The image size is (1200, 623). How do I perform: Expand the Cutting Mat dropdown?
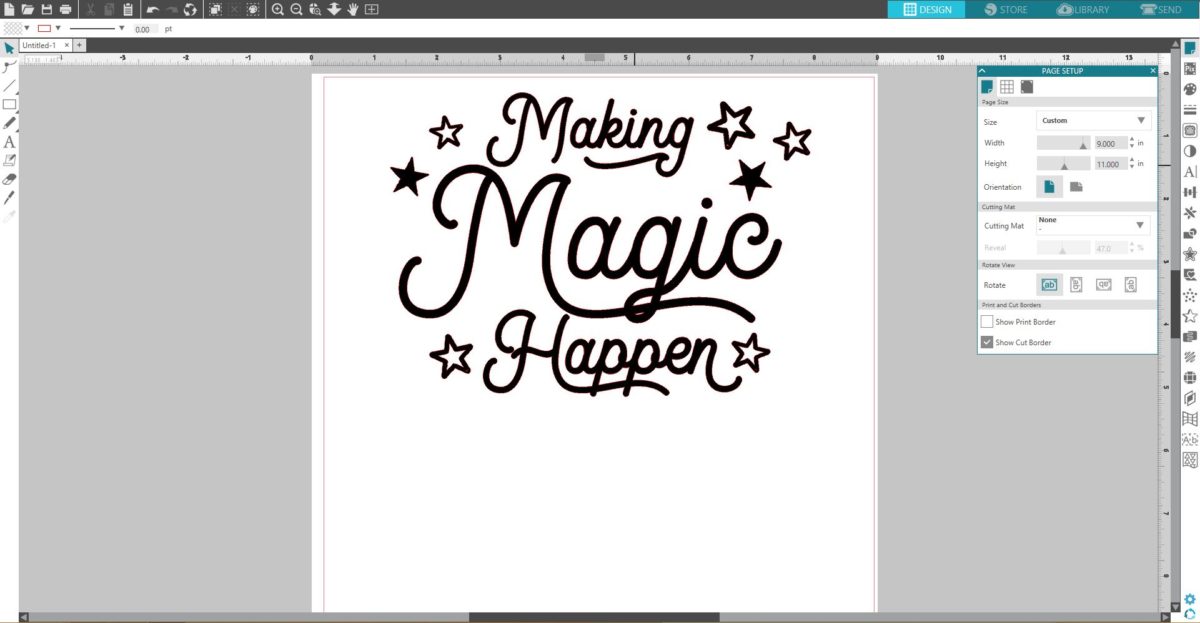point(1093,224)
